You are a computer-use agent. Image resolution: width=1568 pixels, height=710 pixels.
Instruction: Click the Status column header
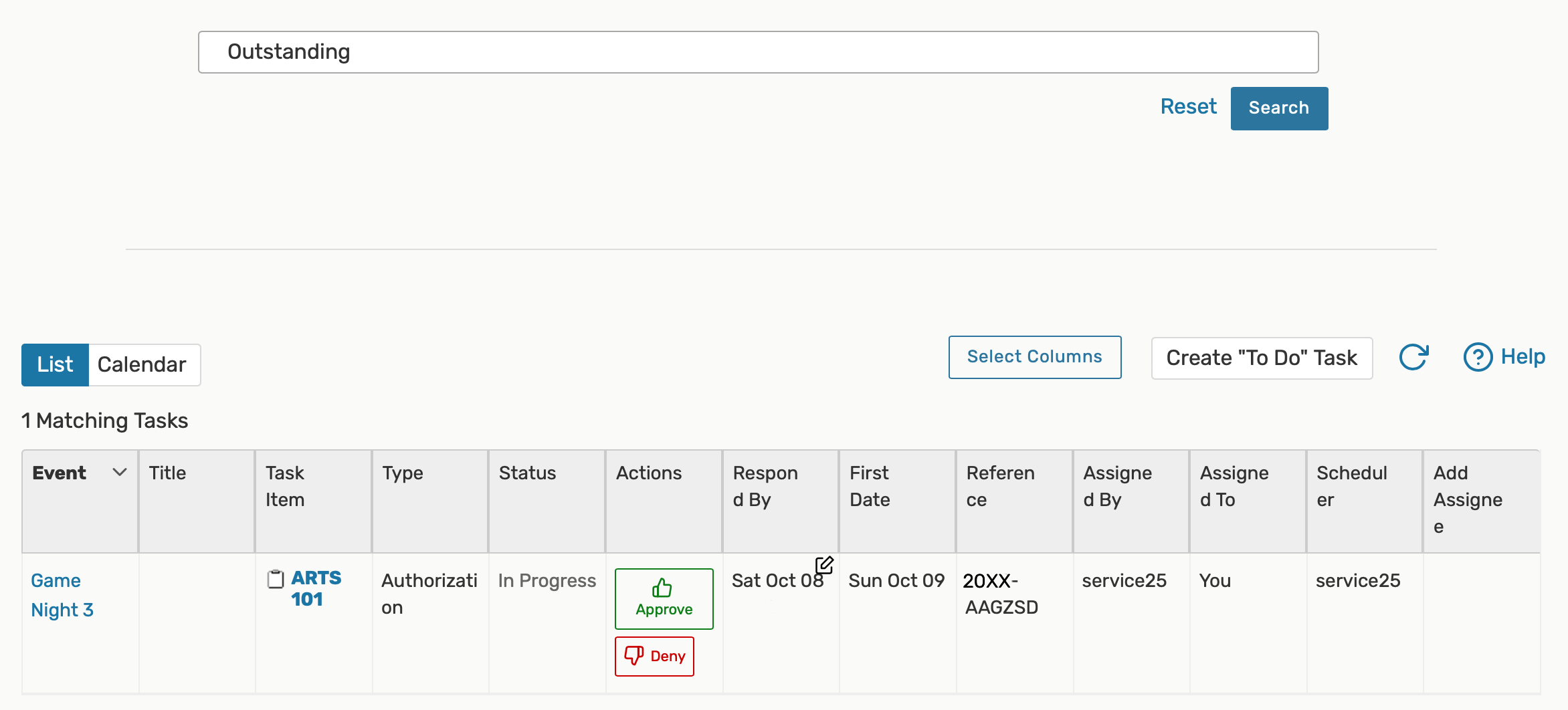click(x=527, y=473)
